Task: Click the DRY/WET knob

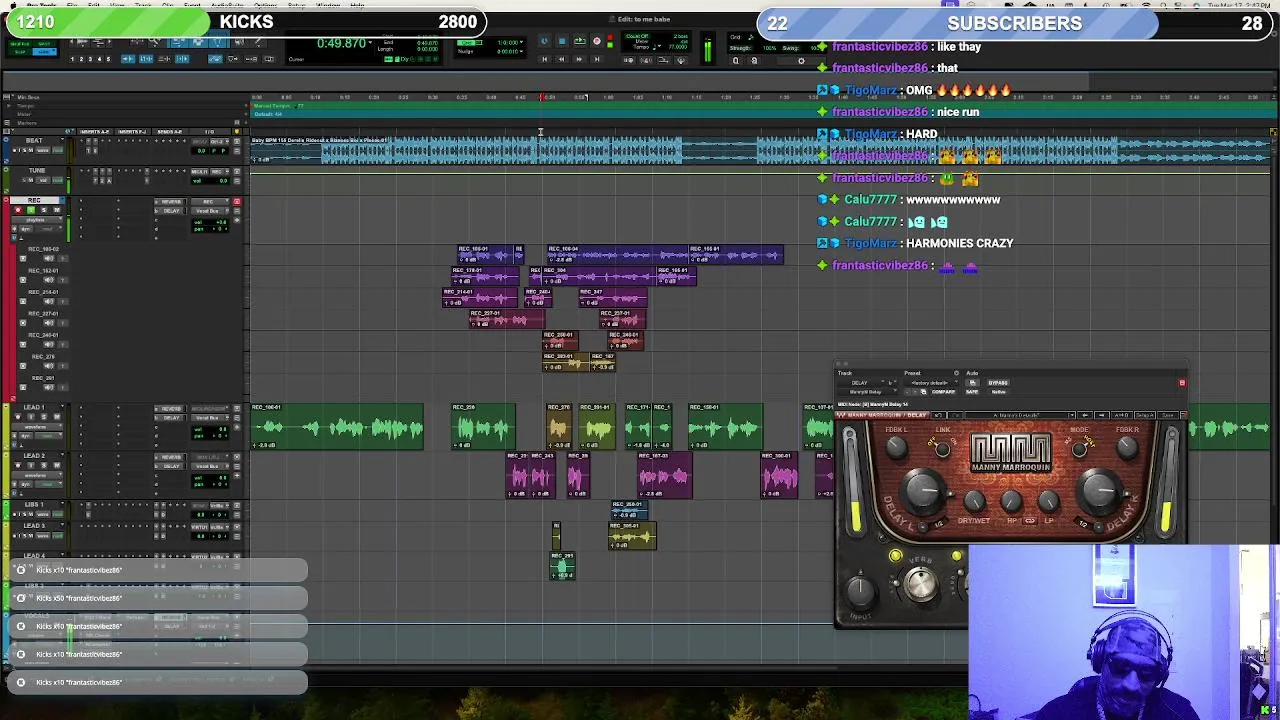Action: (975, 501)
